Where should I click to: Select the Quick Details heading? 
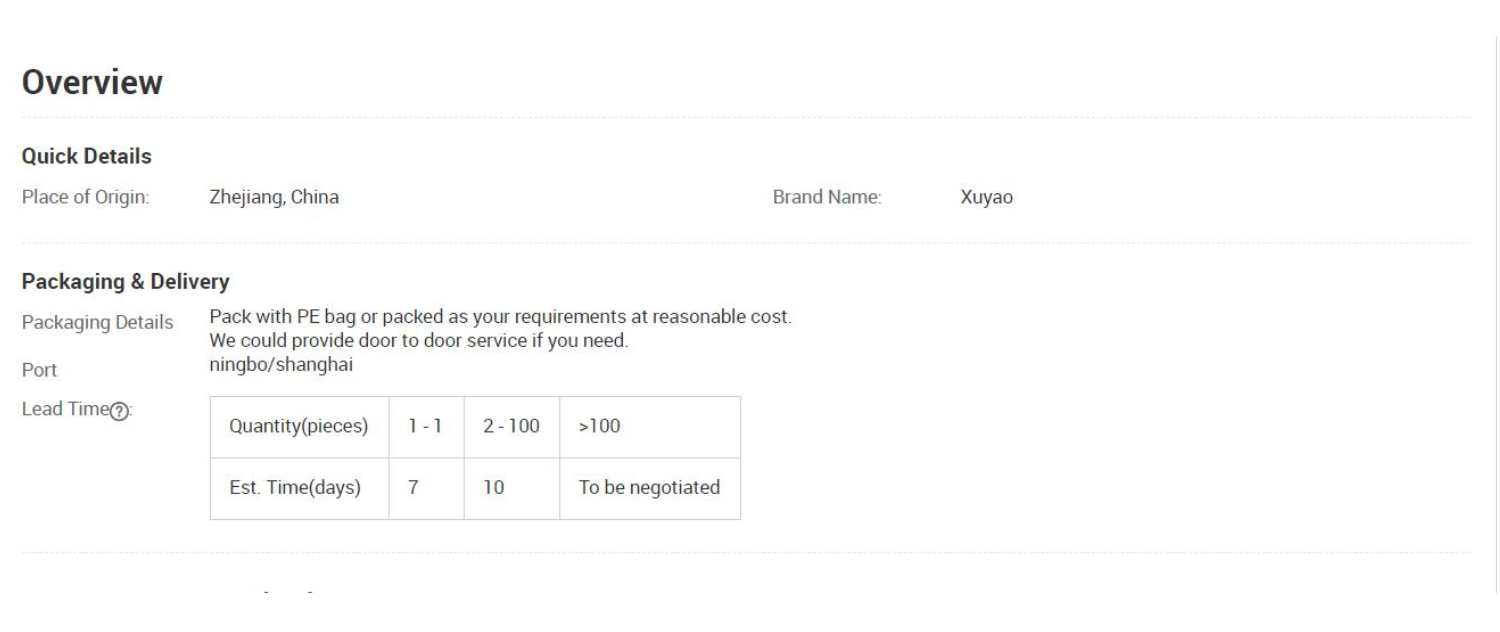87,156
